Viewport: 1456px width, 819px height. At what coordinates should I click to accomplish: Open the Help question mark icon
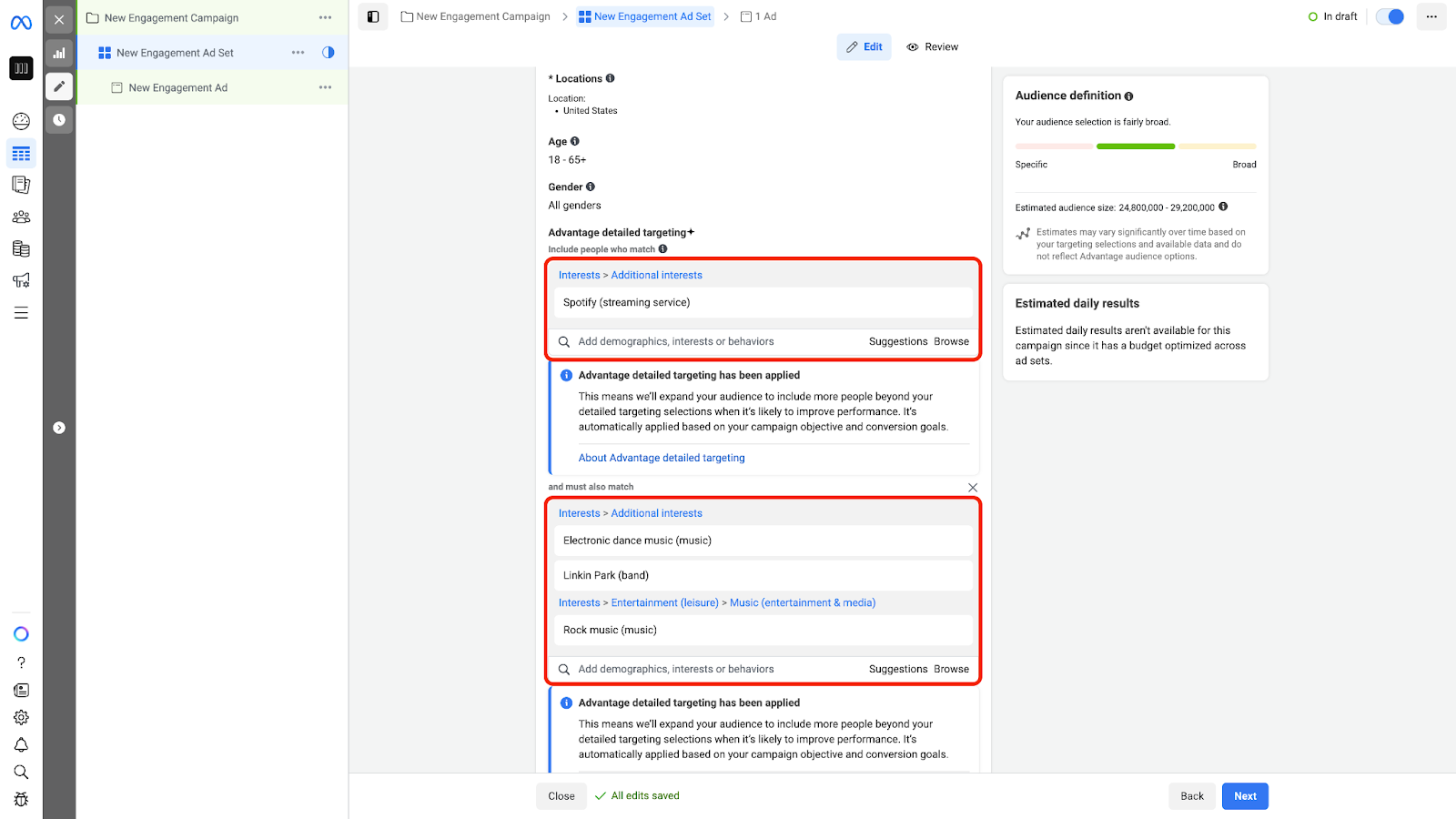(x=21, y=662)
